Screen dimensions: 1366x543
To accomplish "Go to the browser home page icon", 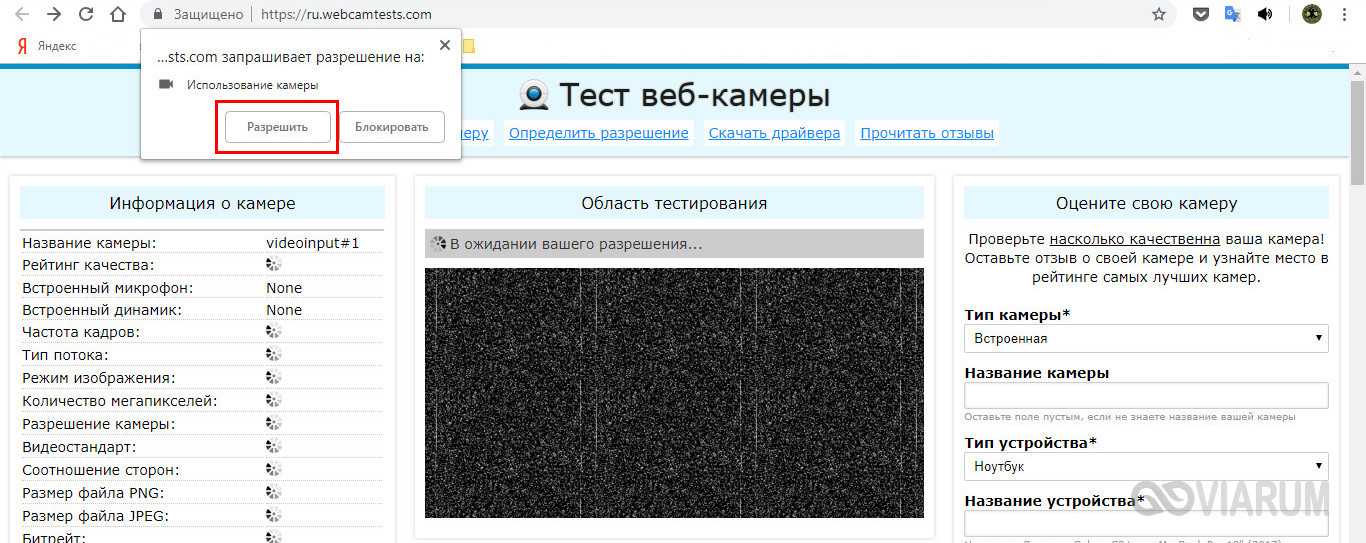I will [x=118, y=14].
